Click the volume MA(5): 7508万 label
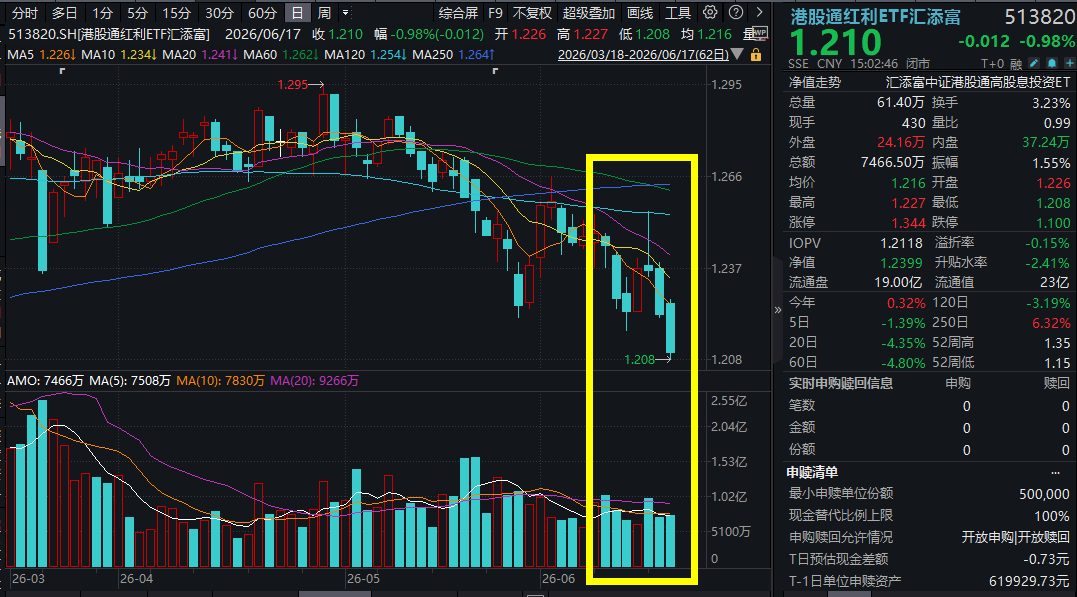The height and width of the screenshot is (597, 1077). [130, 381]
